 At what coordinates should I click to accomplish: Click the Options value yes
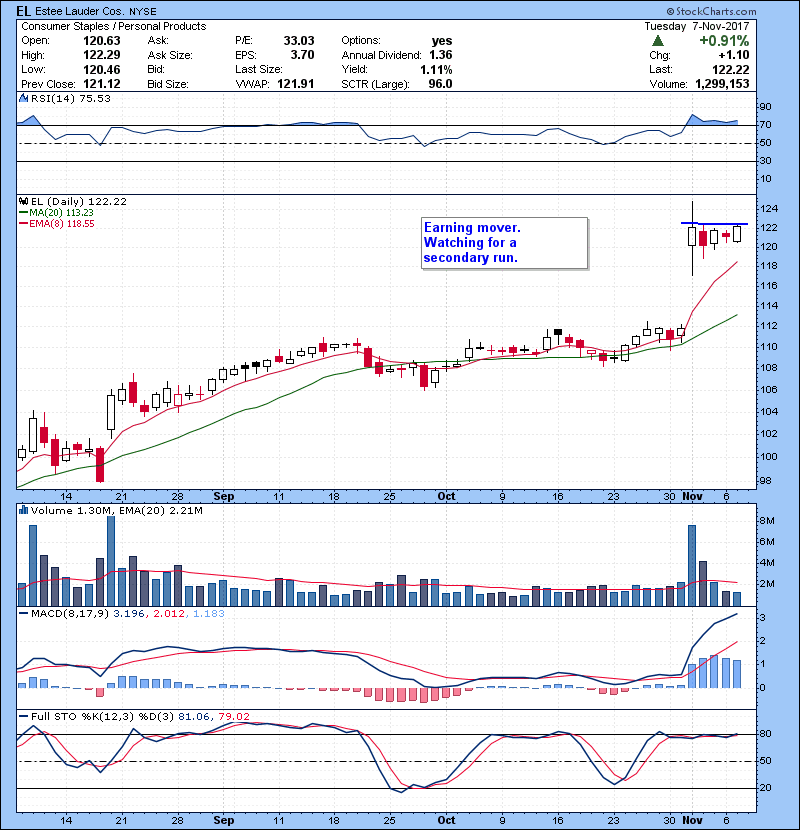pyautogui.click(x=442, y=41)
